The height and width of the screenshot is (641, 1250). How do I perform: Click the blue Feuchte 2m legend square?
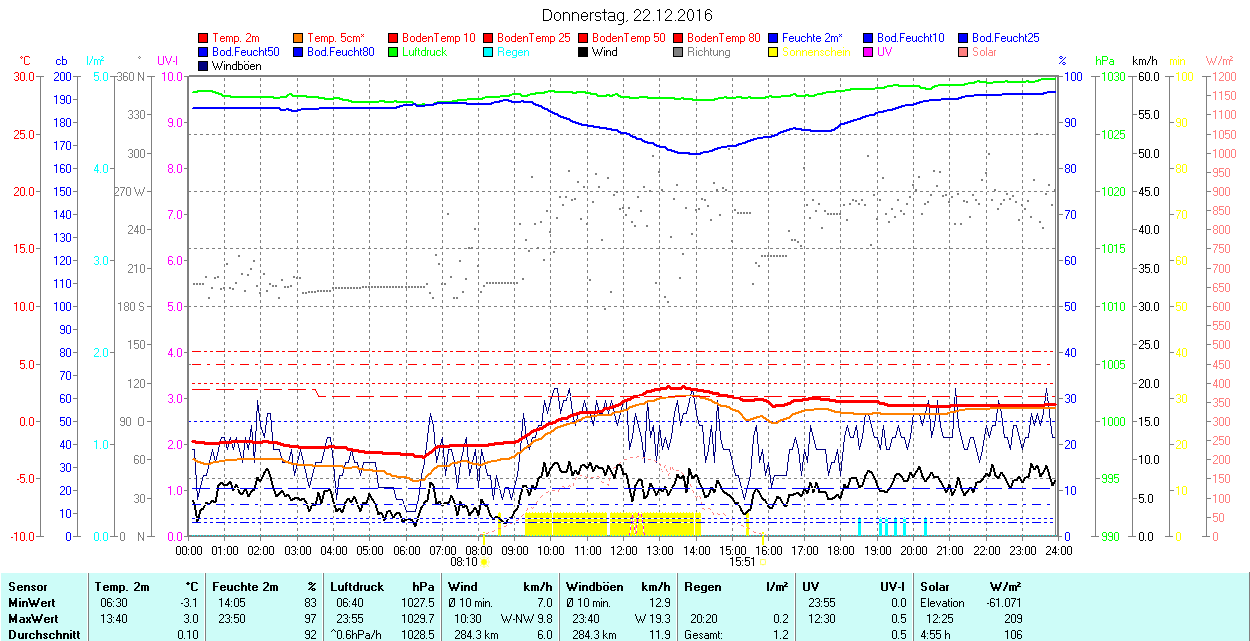774,38
